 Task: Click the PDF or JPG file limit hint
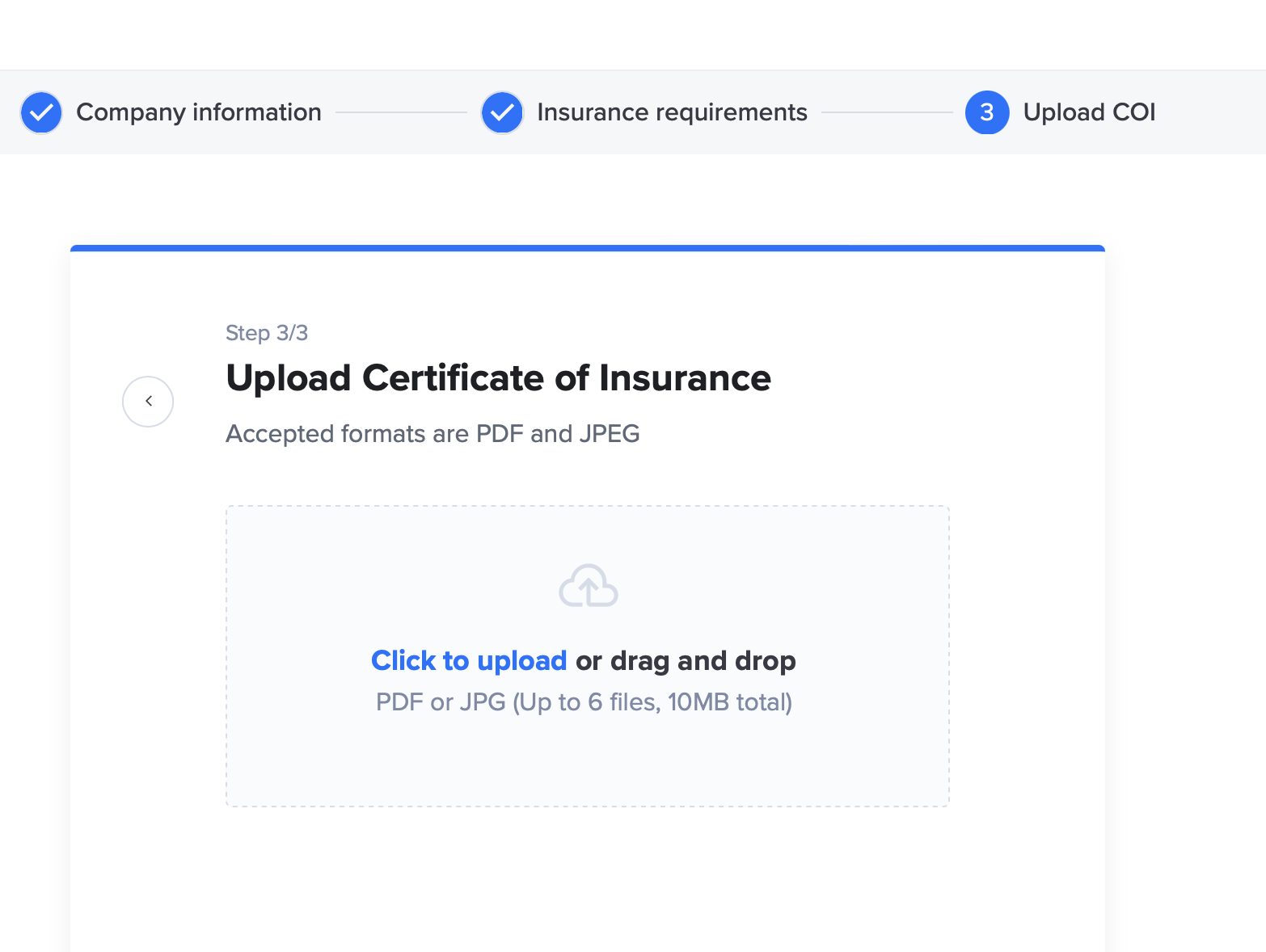pyautogui.click(x=584, y=702)
